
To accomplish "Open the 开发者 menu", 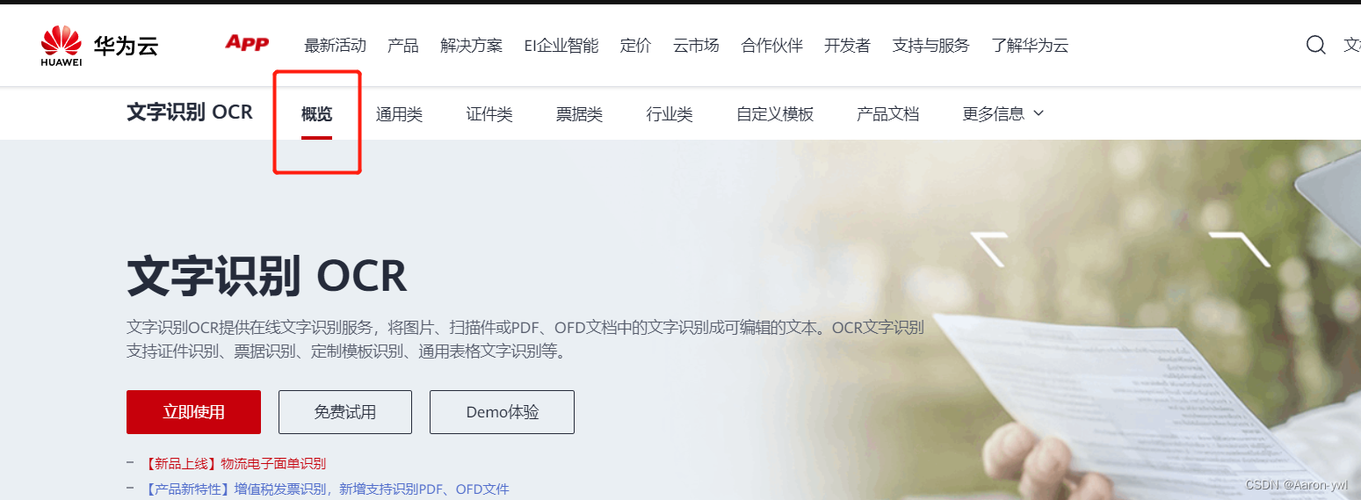I will point(847,46).
